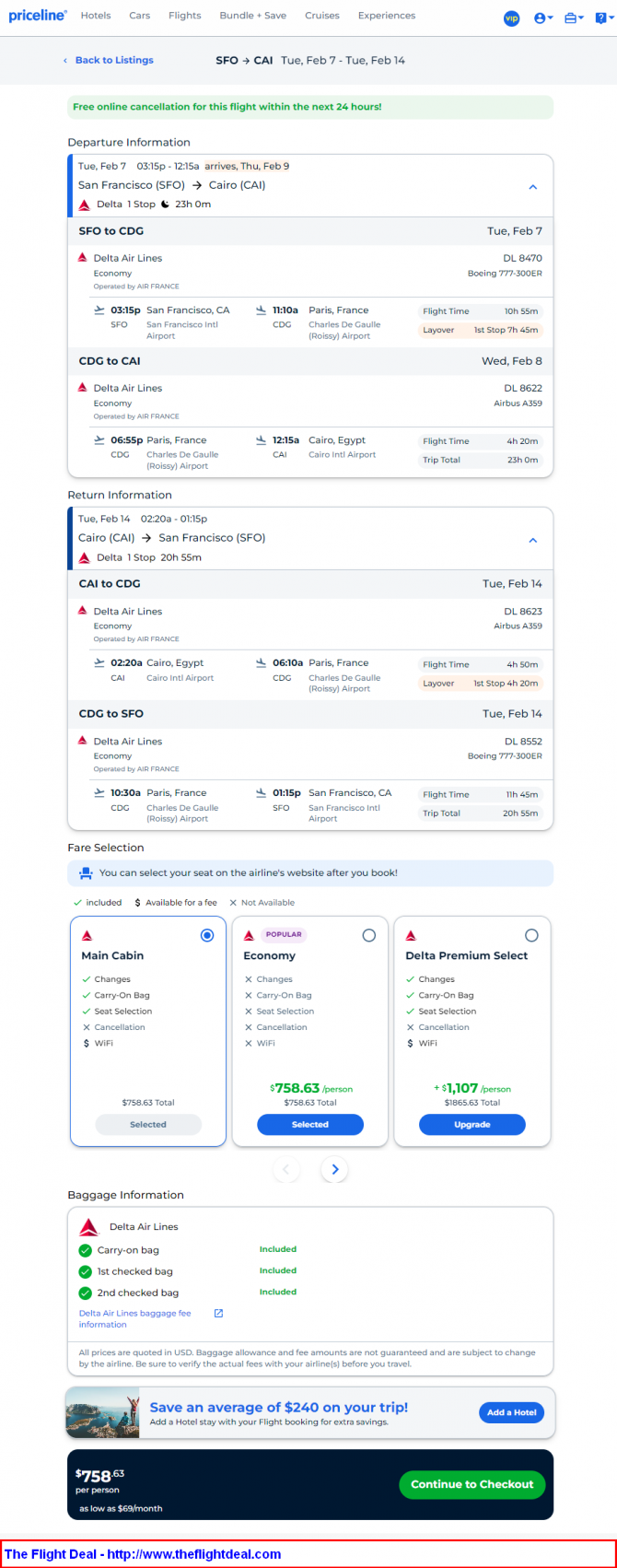
Task: Click the next fare carousel arrow
Action: tap(334, 1169)
